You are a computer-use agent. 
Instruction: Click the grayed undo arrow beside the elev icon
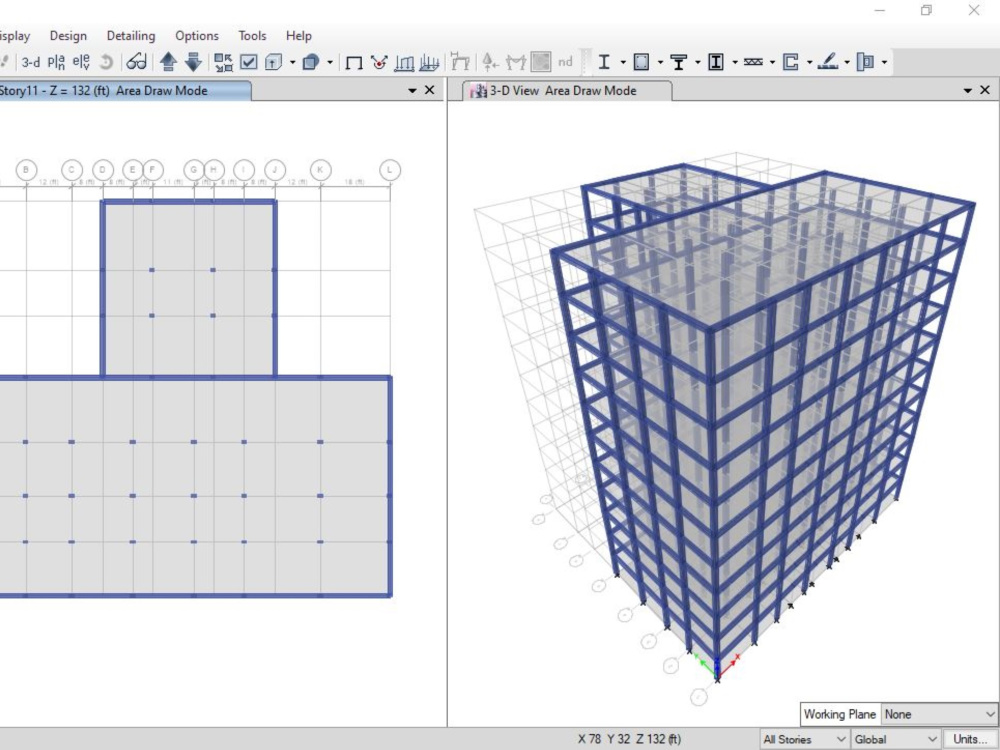107,62
